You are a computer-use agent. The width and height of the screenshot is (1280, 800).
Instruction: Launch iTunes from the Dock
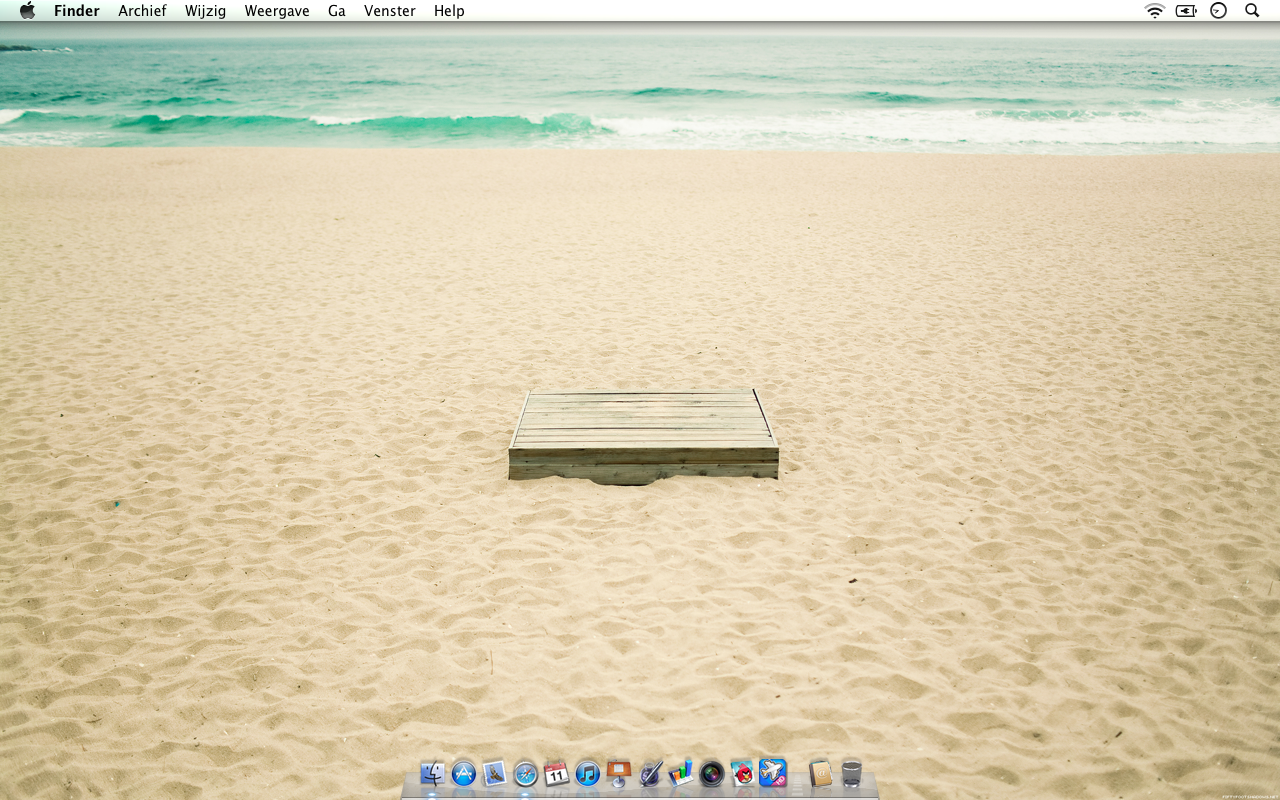click(587, 774)
